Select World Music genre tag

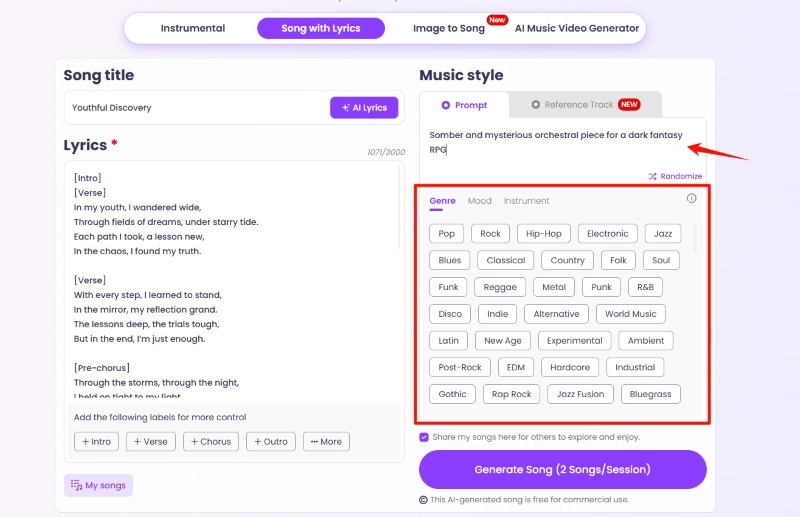coord(631,314)
